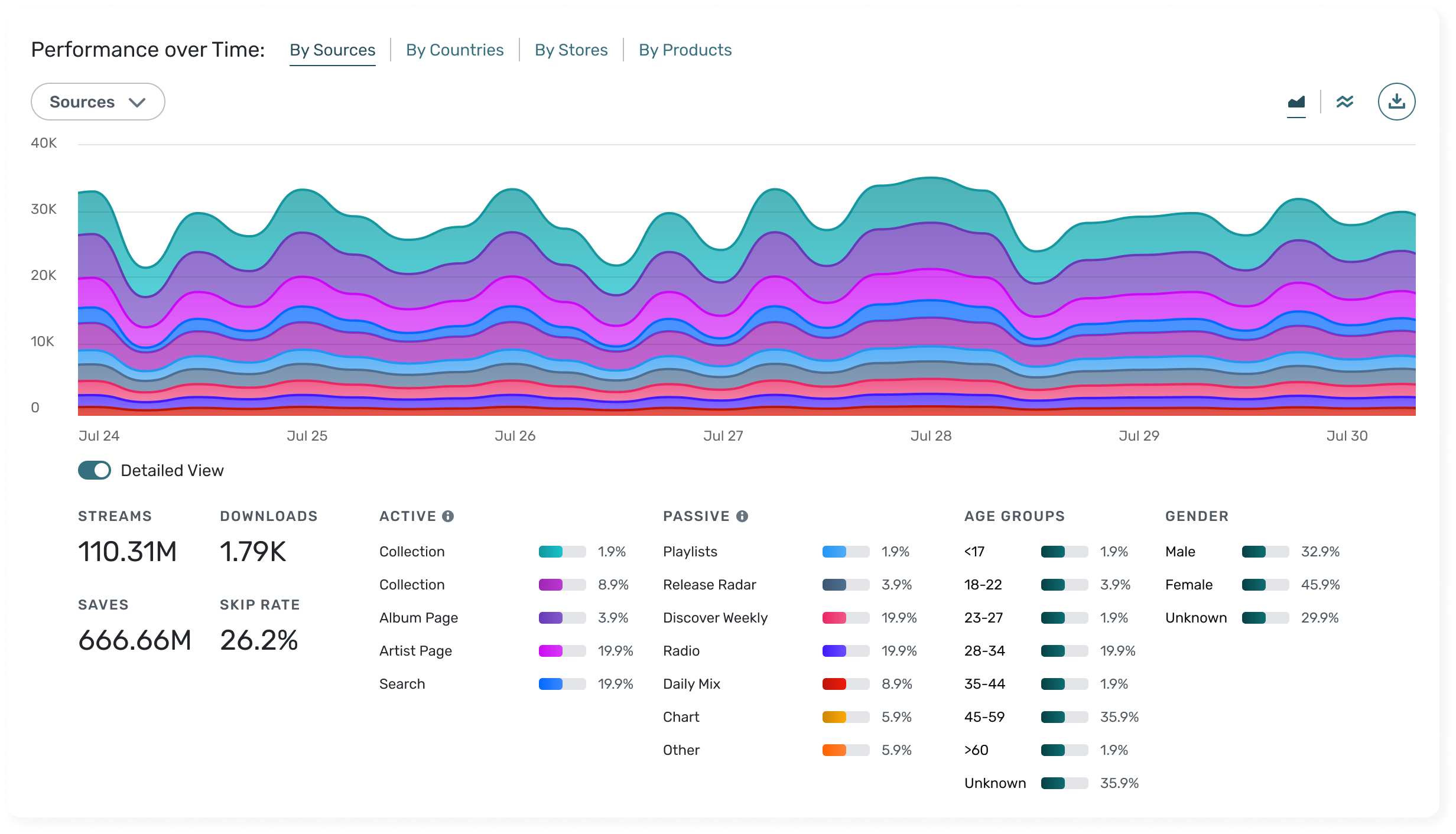Click info icon next to PASSIVE
1456x834 pixels.
tap(742, 516)
